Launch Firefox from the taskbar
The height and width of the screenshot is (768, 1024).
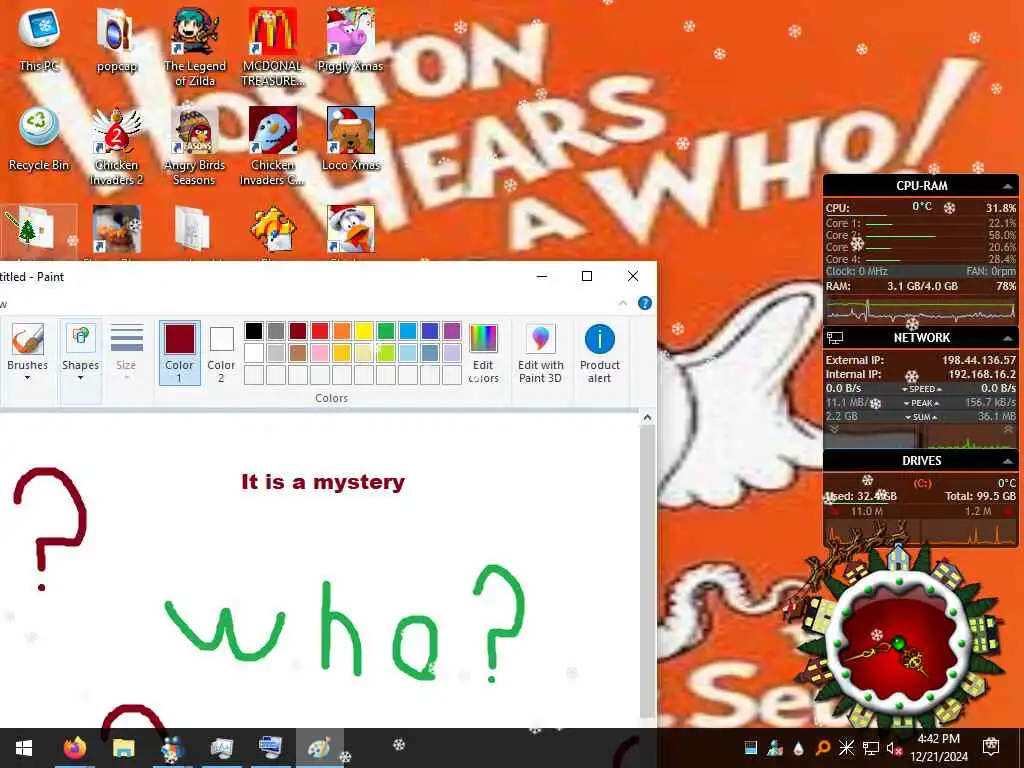[74, 748]
